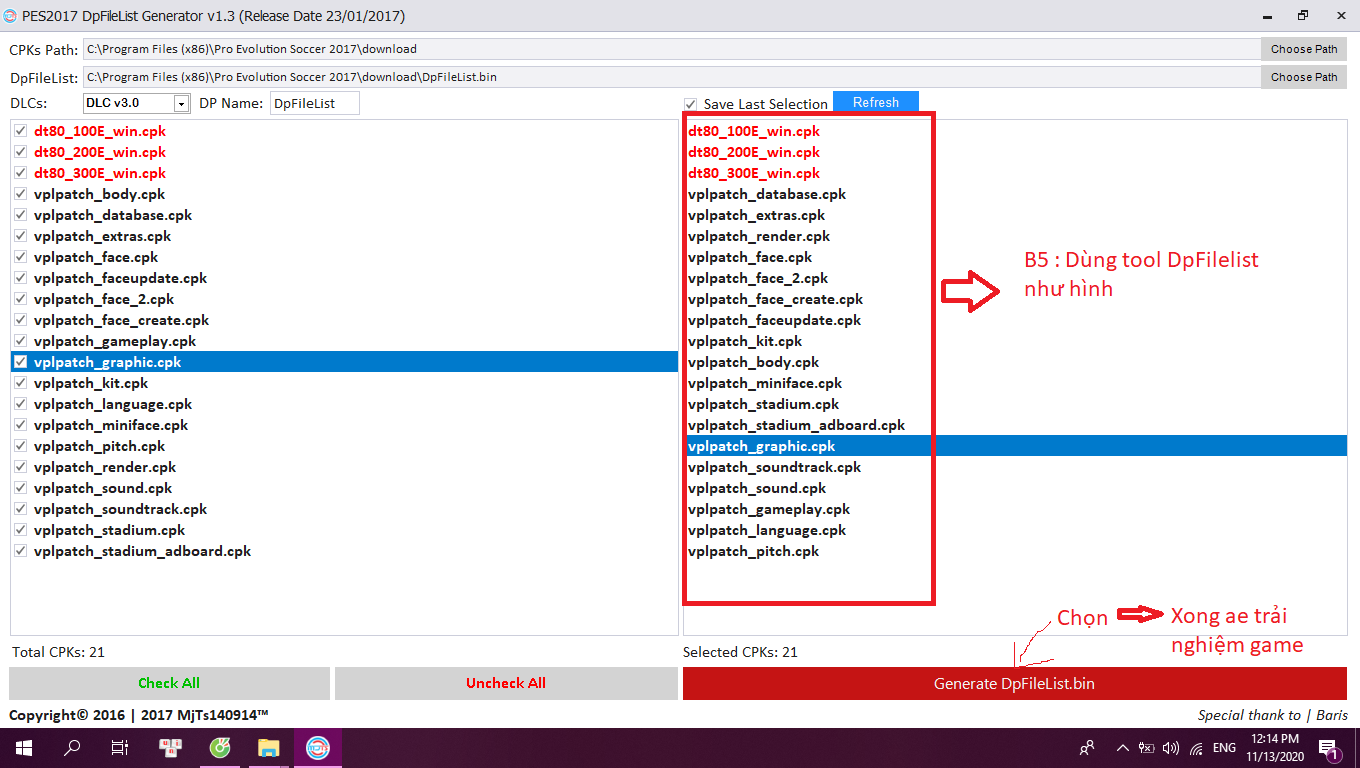
Task: Uncheck vplpatch_face.cpk checkbox
Action: click(20, 257)
